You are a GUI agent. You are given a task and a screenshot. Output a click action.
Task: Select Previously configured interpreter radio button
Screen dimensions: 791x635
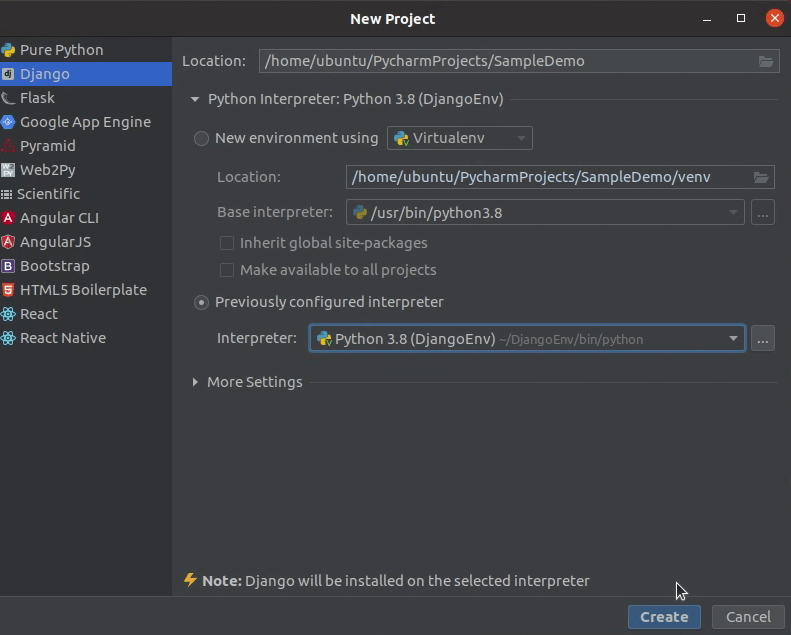click(x=202, y=302)
